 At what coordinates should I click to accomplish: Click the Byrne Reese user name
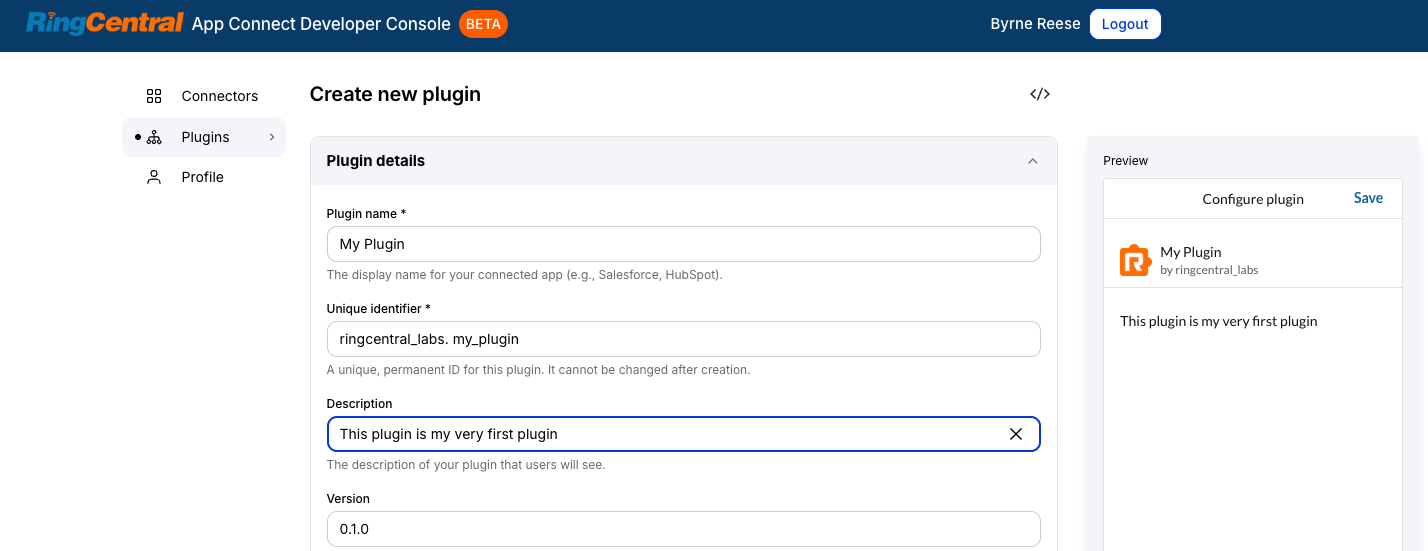coord(1035,24)
